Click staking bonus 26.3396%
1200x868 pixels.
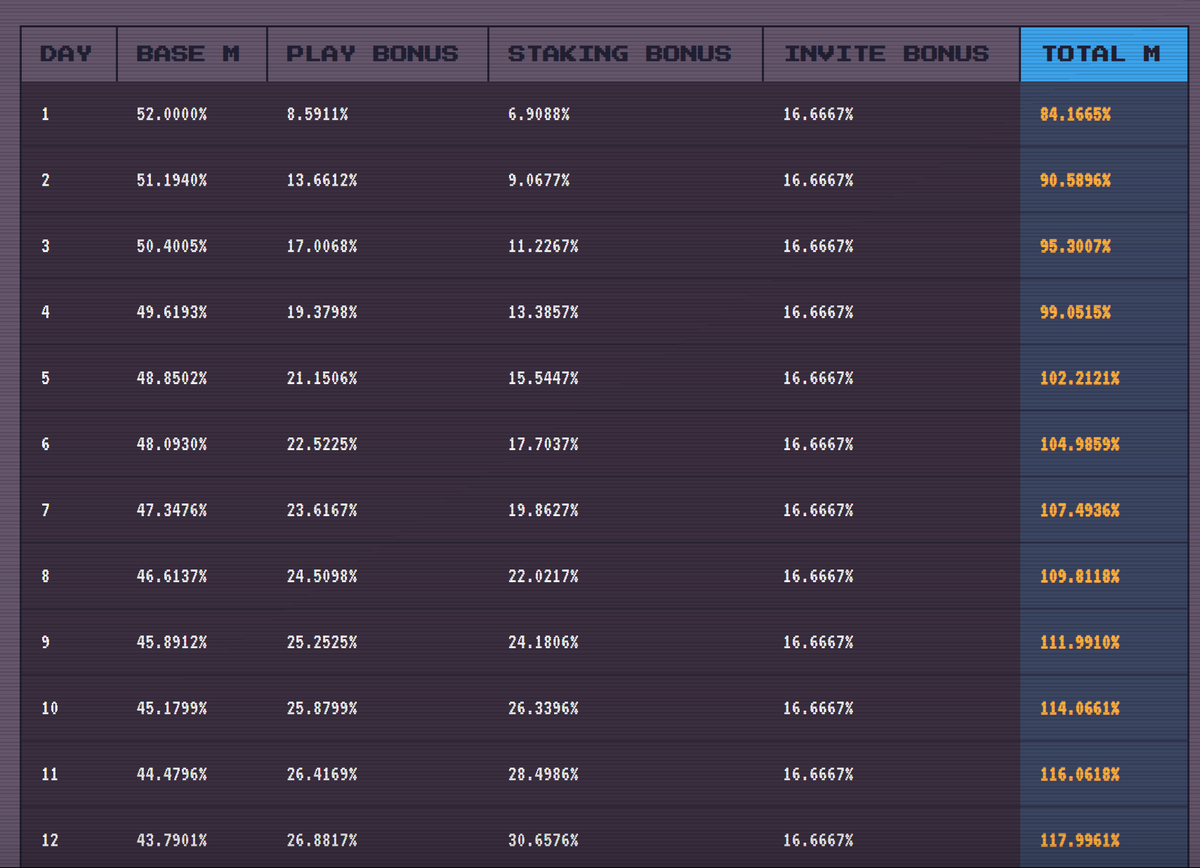click(543, 709)
